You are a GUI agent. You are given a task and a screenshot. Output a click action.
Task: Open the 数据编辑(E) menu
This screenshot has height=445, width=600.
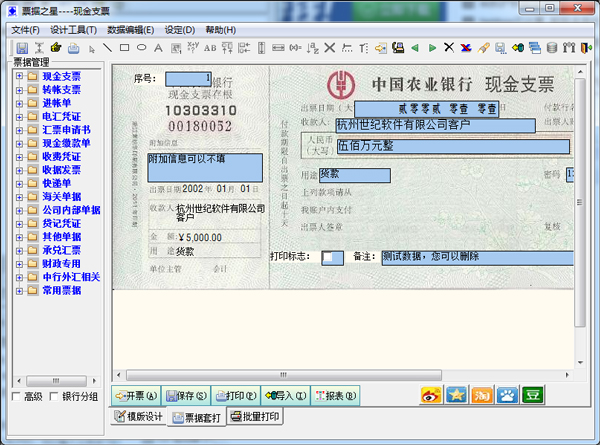pos(131,30)
